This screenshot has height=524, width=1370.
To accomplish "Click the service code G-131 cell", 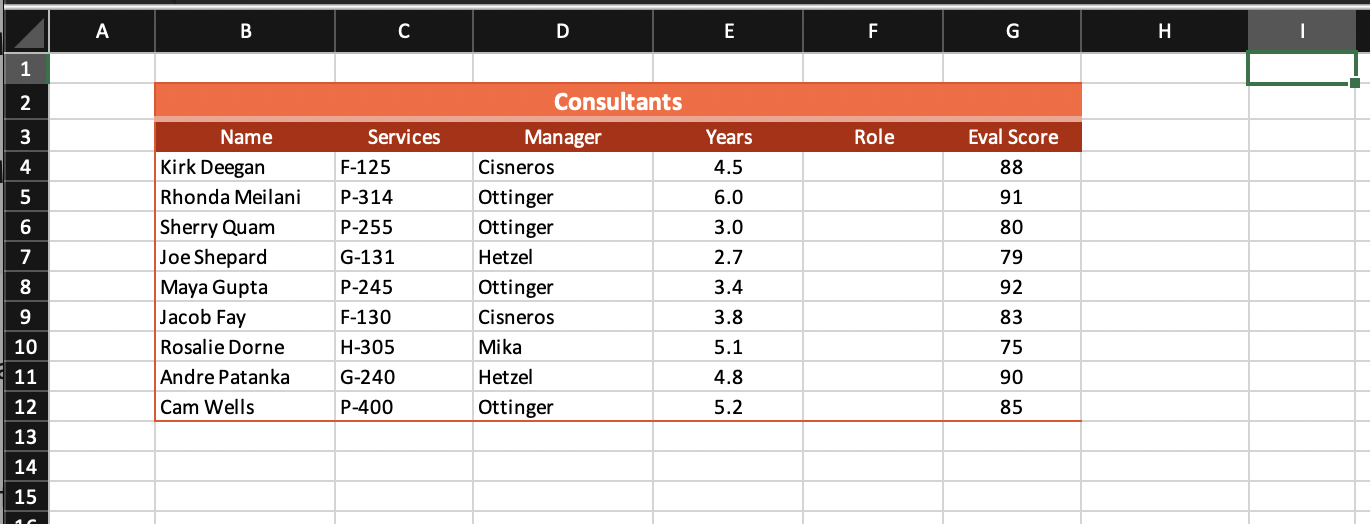I will (404, 257).
